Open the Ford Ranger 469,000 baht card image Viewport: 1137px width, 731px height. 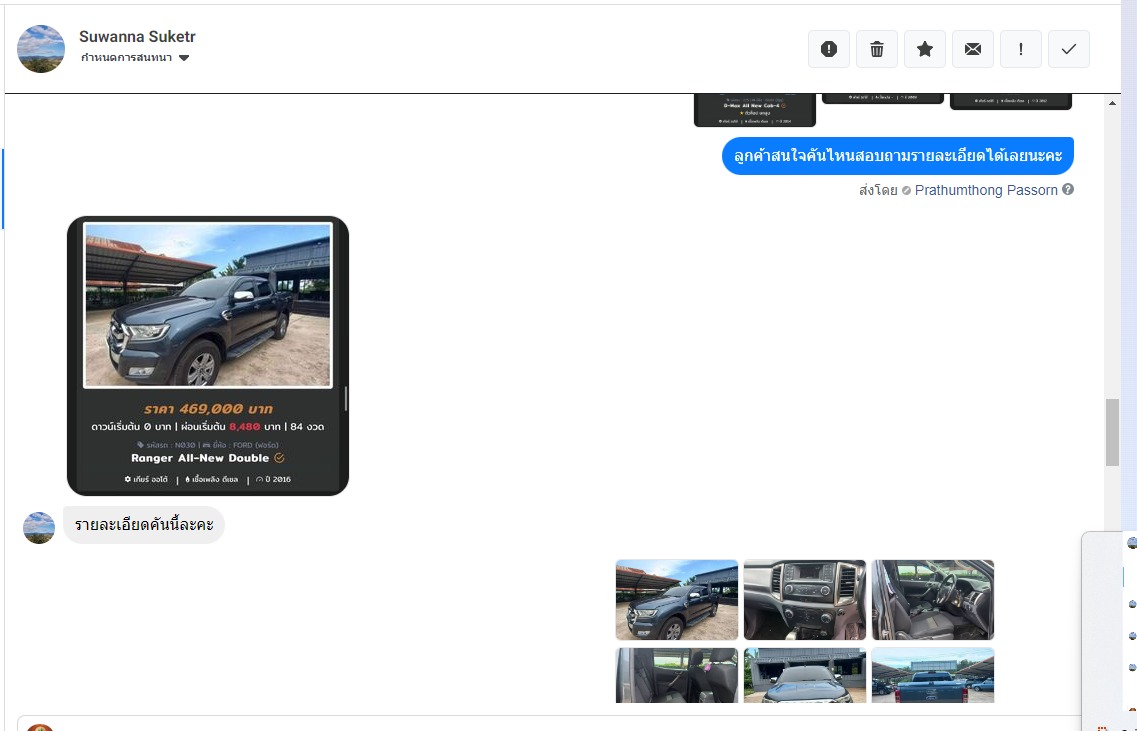(x=208, y=355)
